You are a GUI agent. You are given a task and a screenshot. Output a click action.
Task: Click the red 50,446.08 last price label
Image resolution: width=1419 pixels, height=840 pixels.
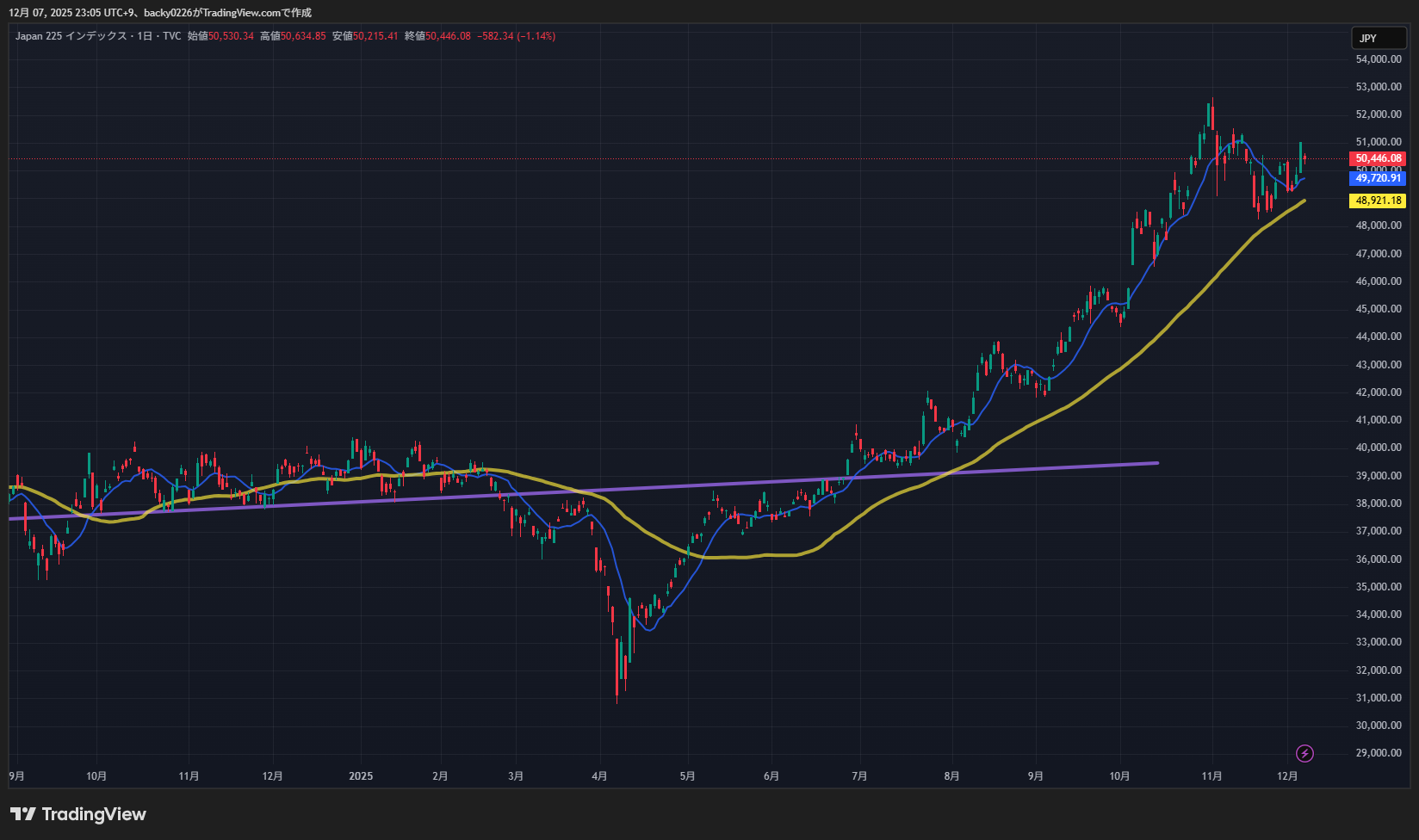[x=1378, y=158]
